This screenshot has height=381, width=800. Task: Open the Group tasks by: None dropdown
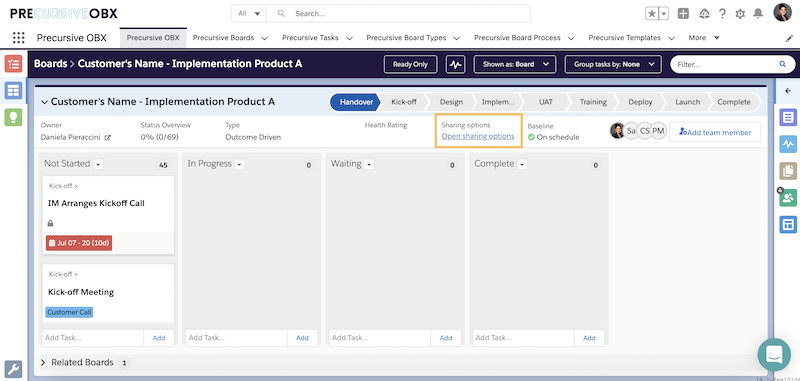click(613, 64)
